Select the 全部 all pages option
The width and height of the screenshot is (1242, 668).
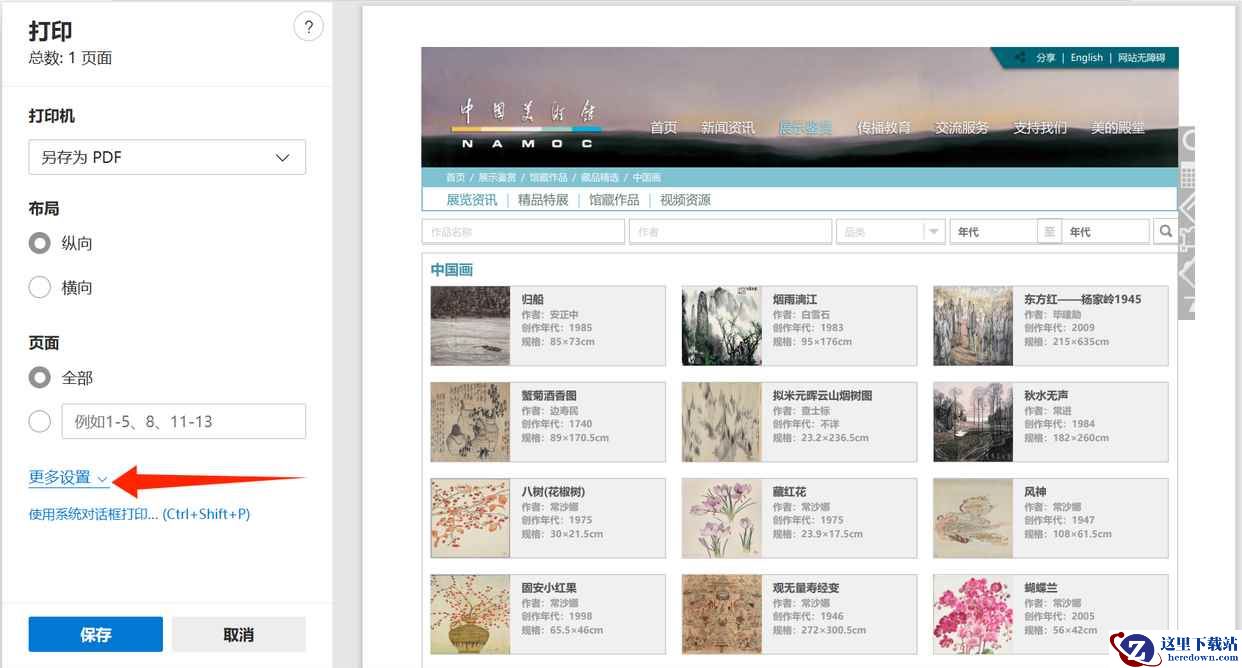(x=40, y=378)
